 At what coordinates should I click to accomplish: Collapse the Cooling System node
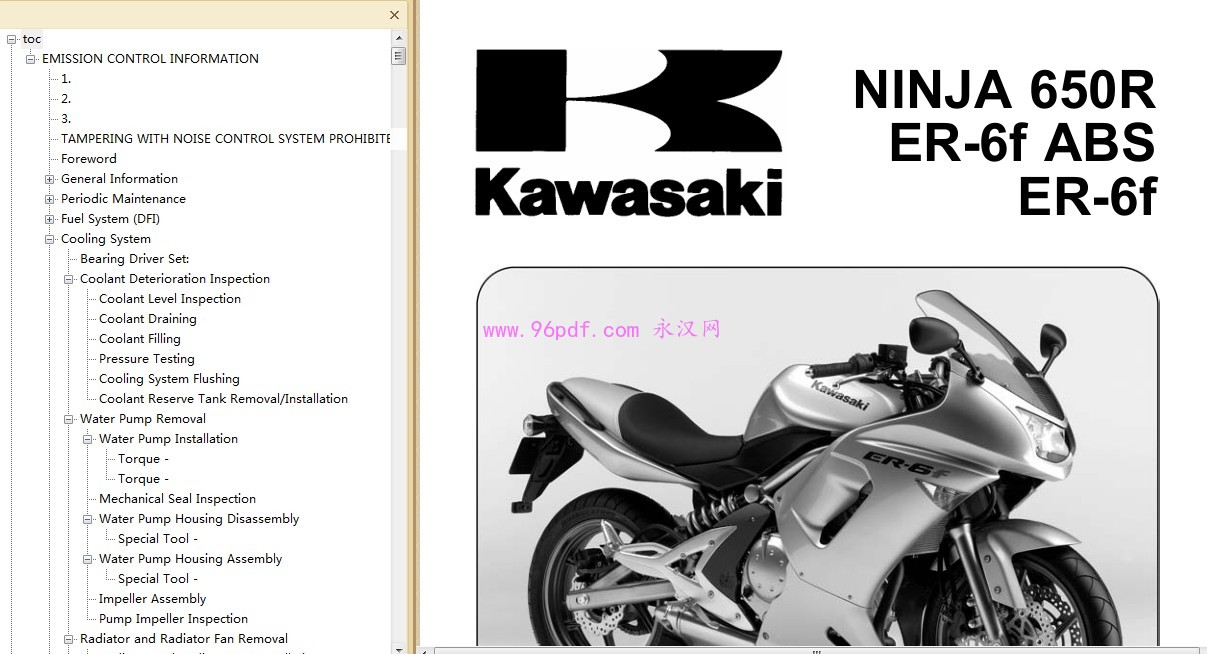click(50, 239)
